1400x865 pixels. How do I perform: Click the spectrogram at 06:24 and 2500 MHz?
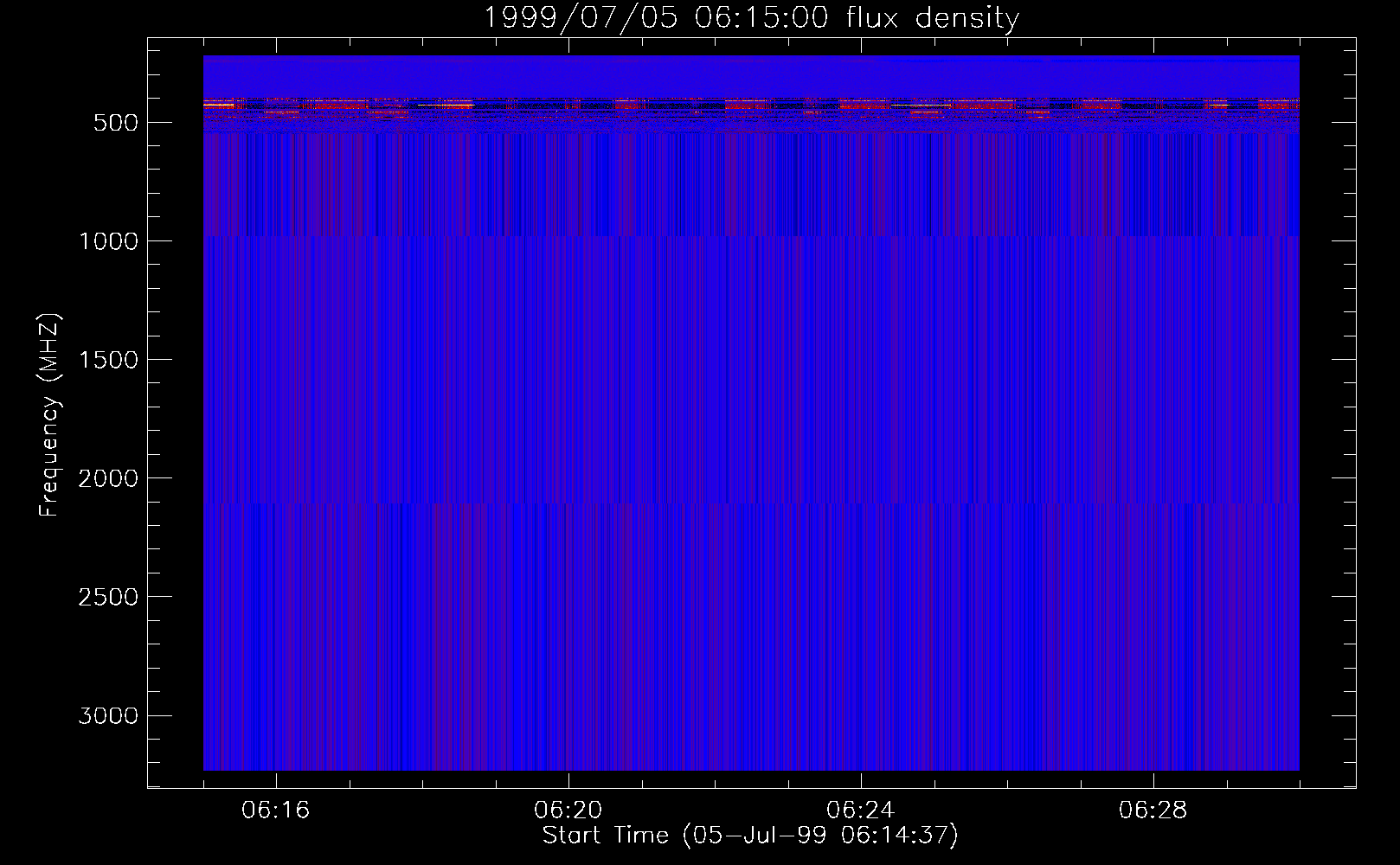[861, 596]
